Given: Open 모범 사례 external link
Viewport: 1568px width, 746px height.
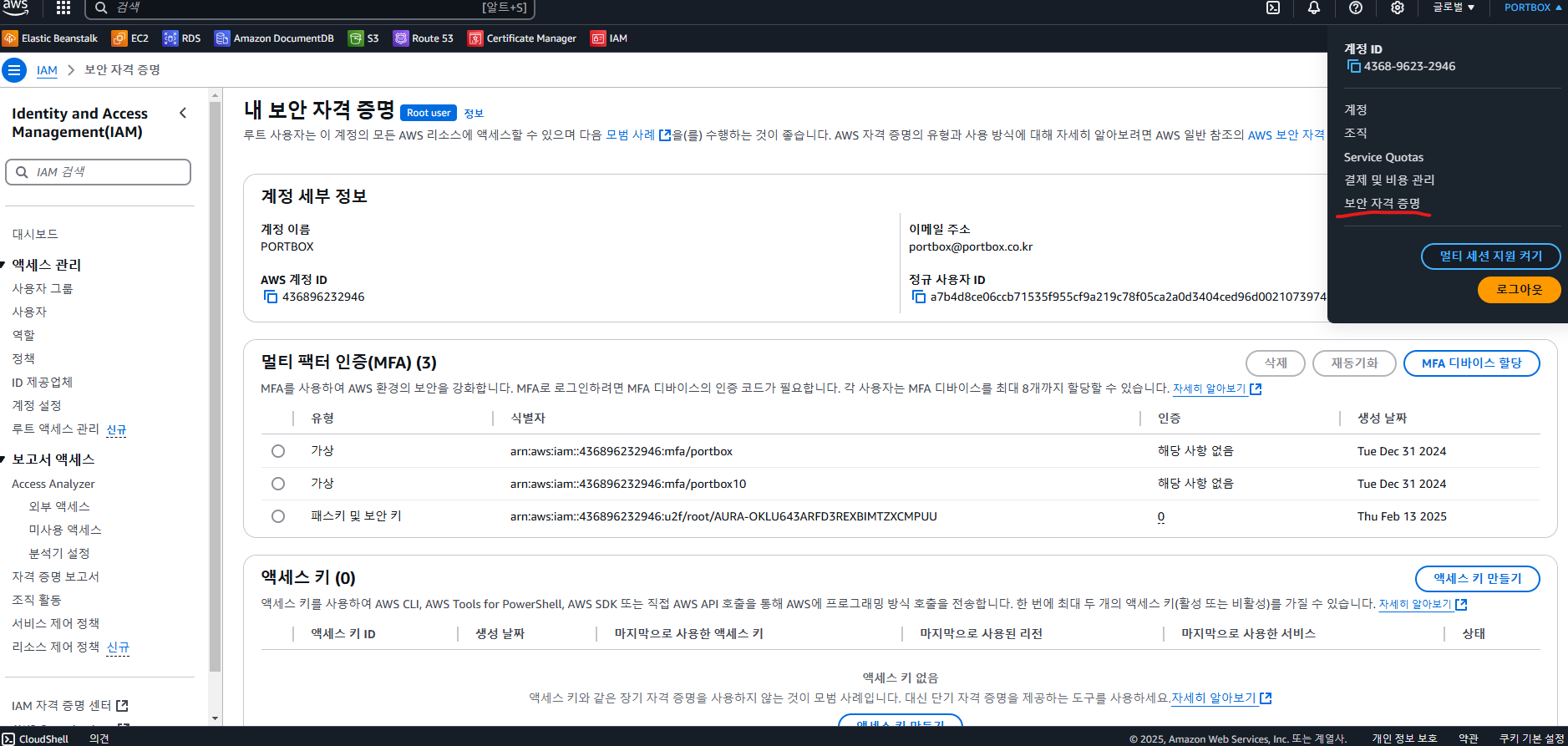Looking at the screenshot, I should coord(638,134).
